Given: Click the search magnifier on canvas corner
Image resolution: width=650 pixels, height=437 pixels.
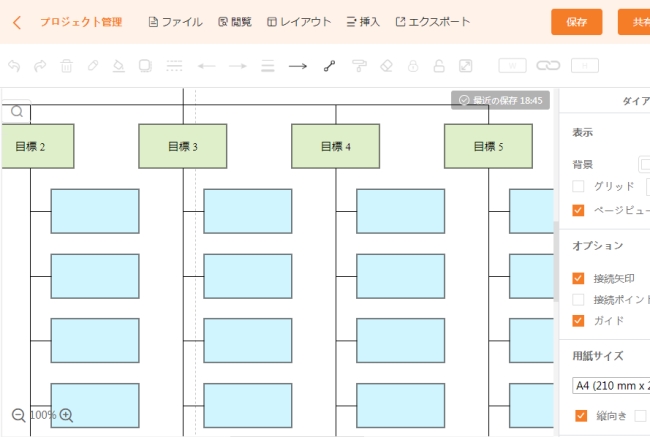Looking at the screenshot, I should (17, 113).
